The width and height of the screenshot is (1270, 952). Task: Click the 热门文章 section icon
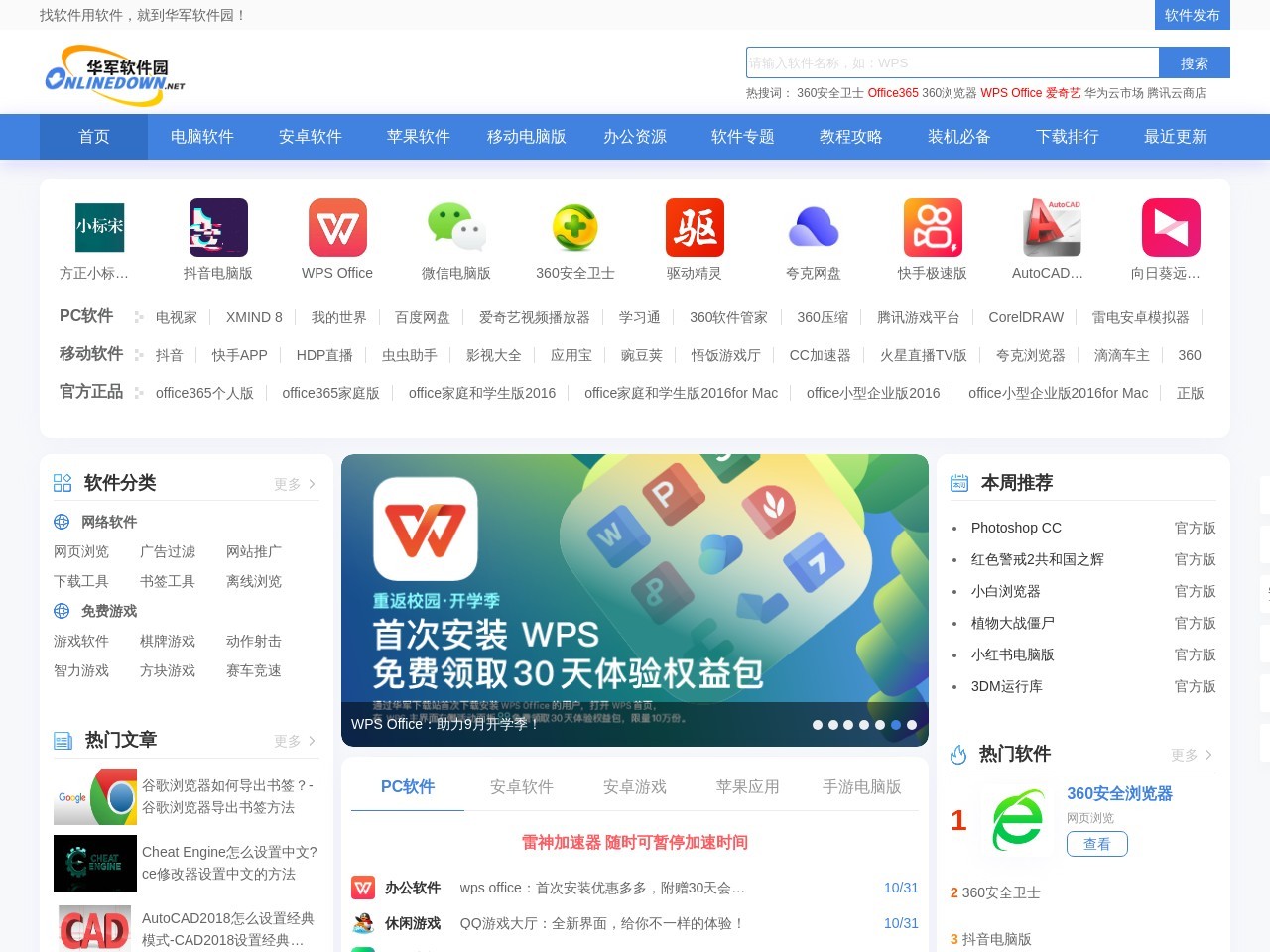click(x=63, y=740)
